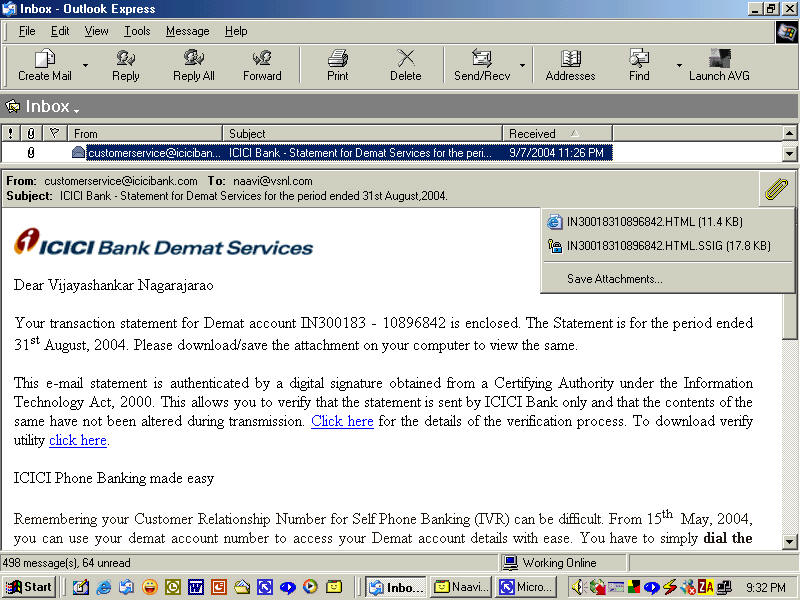Sort by attachment column header
The image size is (800, 600).
[x=31, y=134]
